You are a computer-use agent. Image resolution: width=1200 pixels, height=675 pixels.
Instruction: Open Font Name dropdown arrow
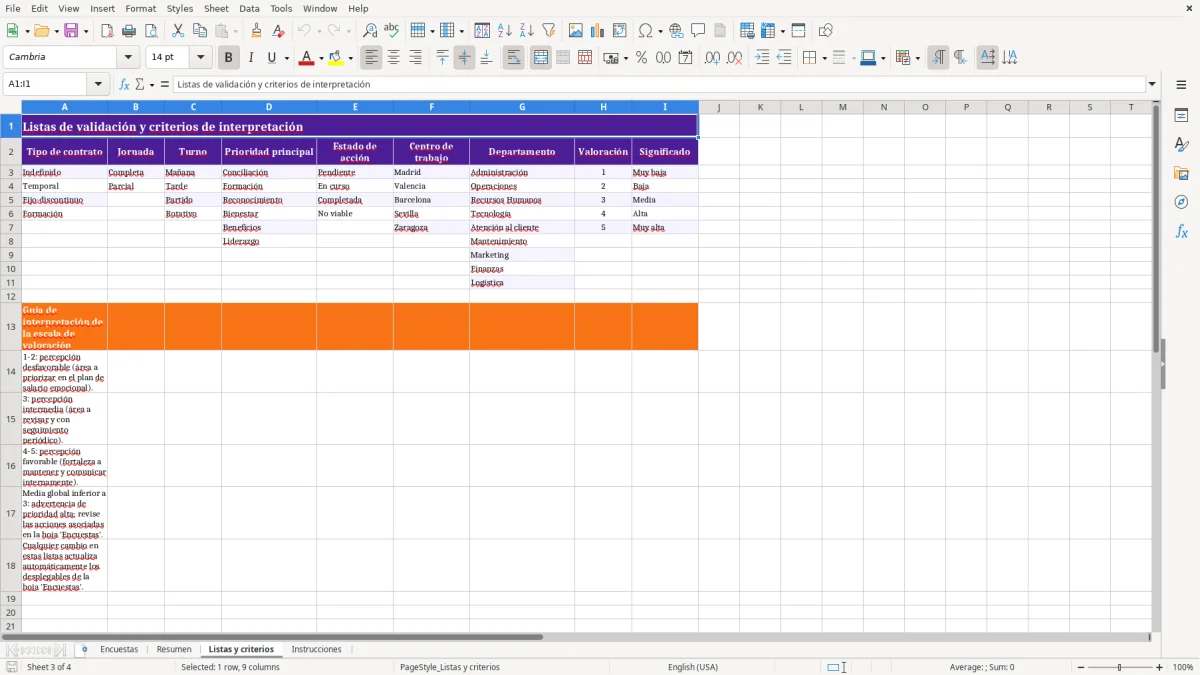128,58
